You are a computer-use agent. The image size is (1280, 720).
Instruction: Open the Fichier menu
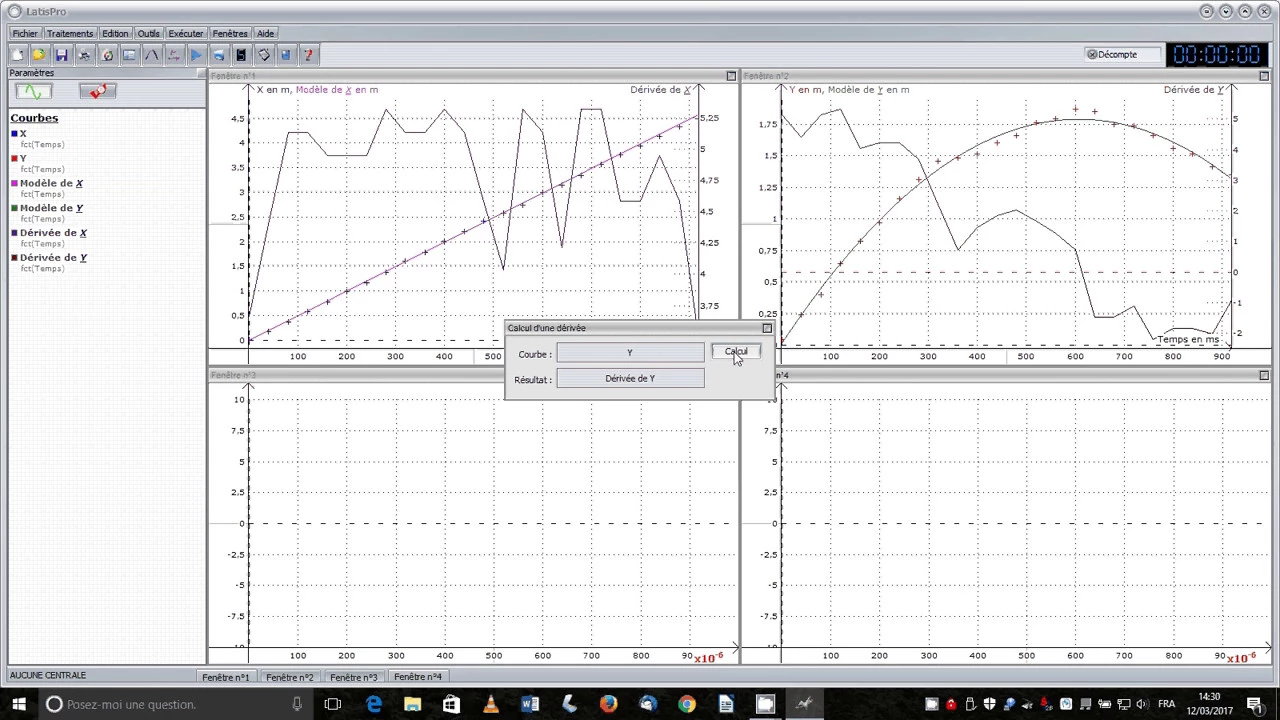click(x=25, y=33)
